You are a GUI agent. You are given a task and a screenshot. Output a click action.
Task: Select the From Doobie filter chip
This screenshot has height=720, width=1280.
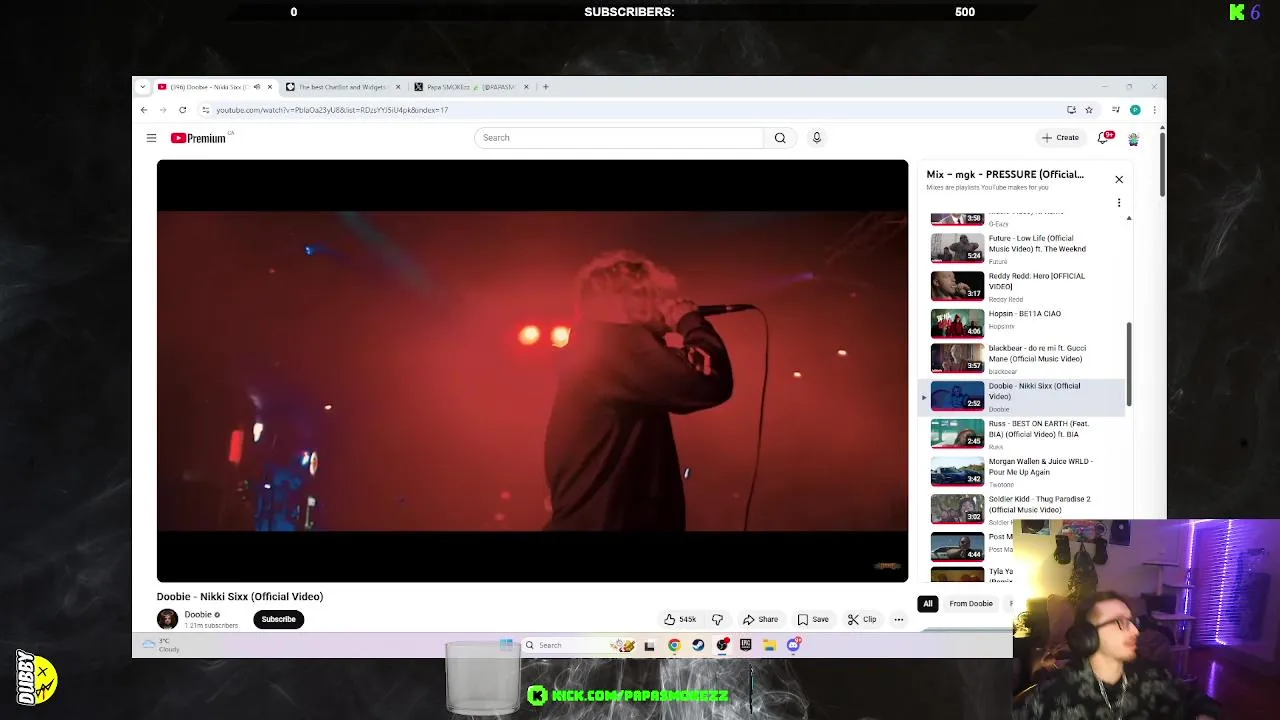[x=971, y=604]
